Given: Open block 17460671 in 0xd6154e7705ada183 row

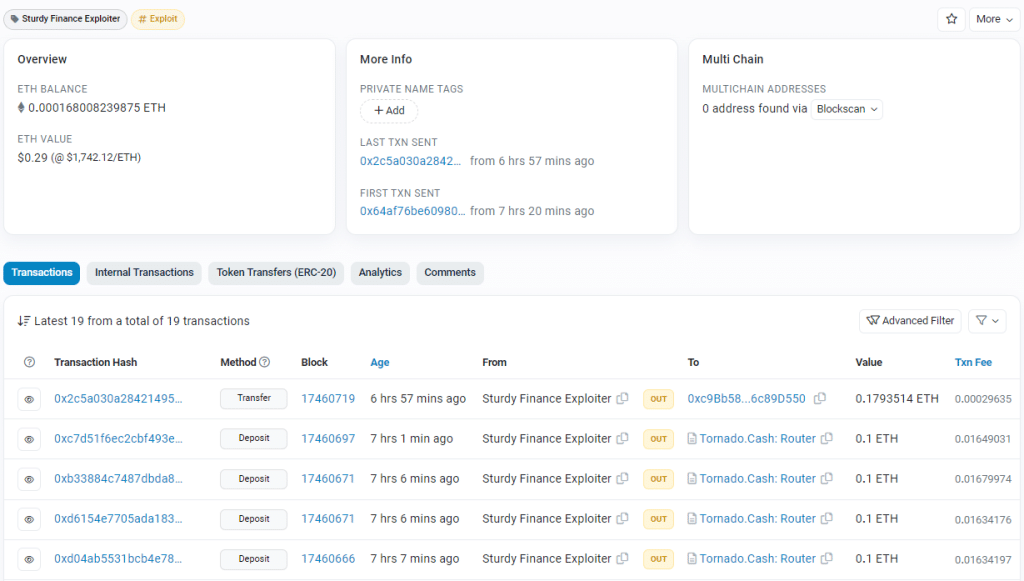Looking at the screenshot, I should click(x=328, y=518).
